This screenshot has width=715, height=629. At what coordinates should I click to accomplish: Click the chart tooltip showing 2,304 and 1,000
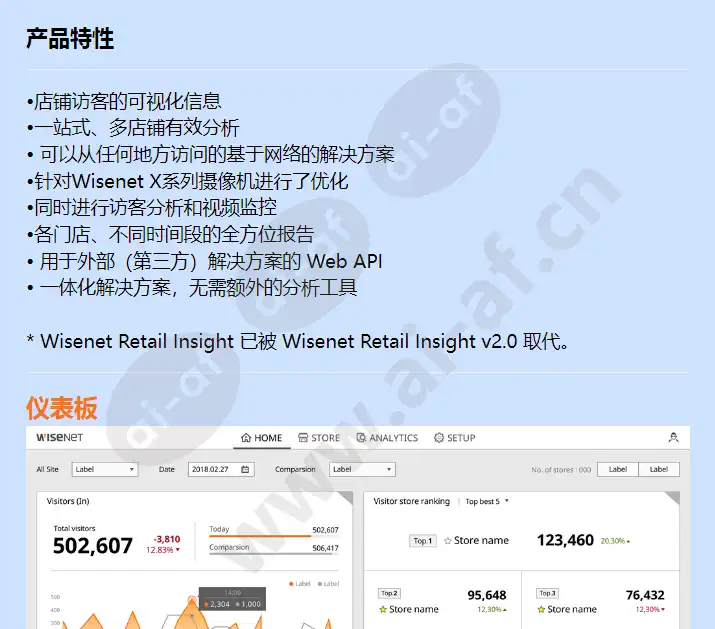coord(233,599)
